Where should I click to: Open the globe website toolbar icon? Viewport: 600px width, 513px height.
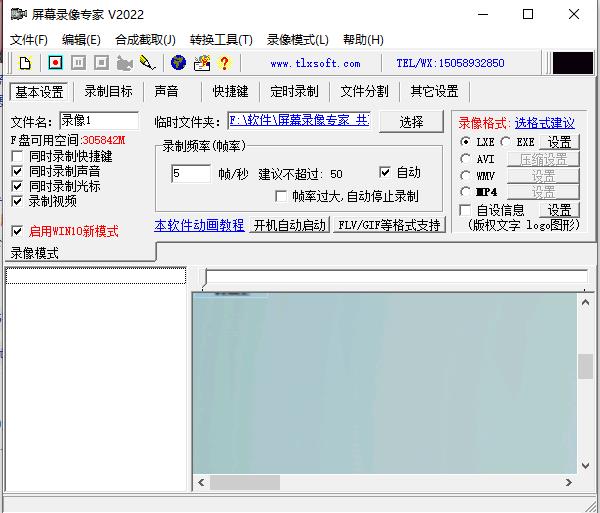coord(178,63)
